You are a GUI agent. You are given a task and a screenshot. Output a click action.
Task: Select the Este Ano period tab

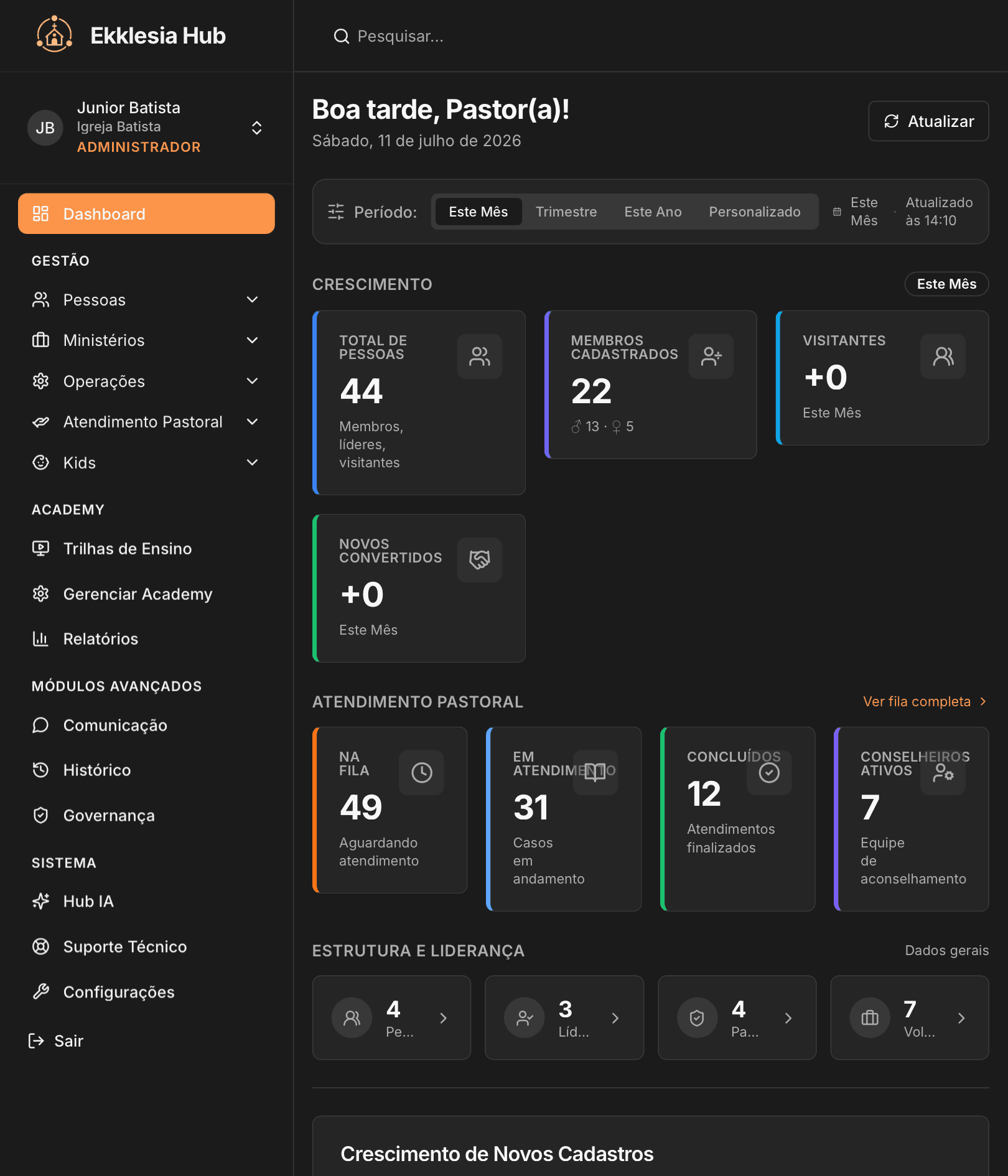(x=653, y=212)
